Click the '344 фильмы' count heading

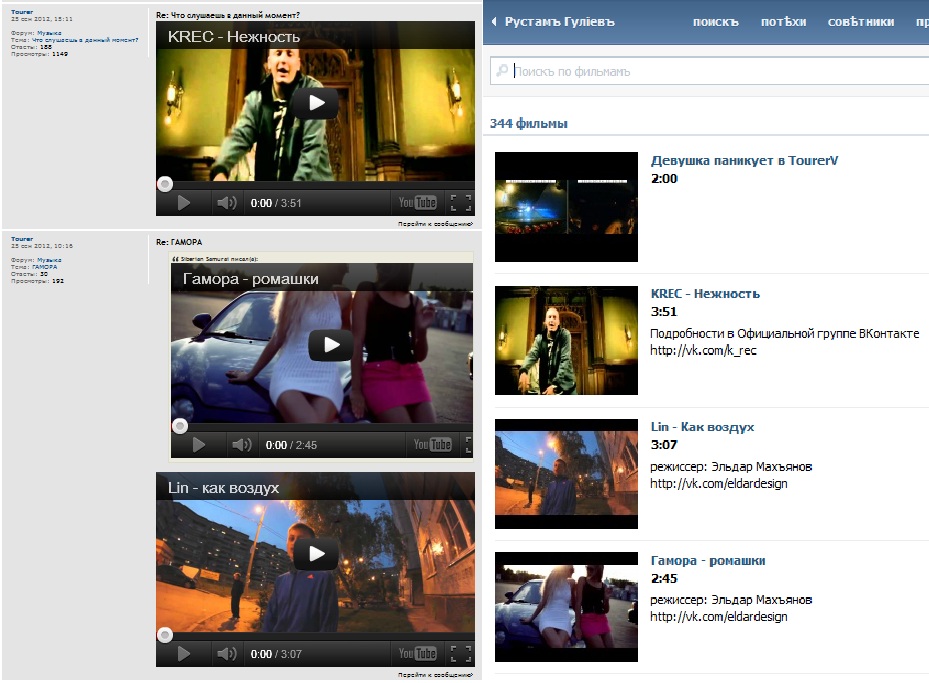tap(528, 124)
